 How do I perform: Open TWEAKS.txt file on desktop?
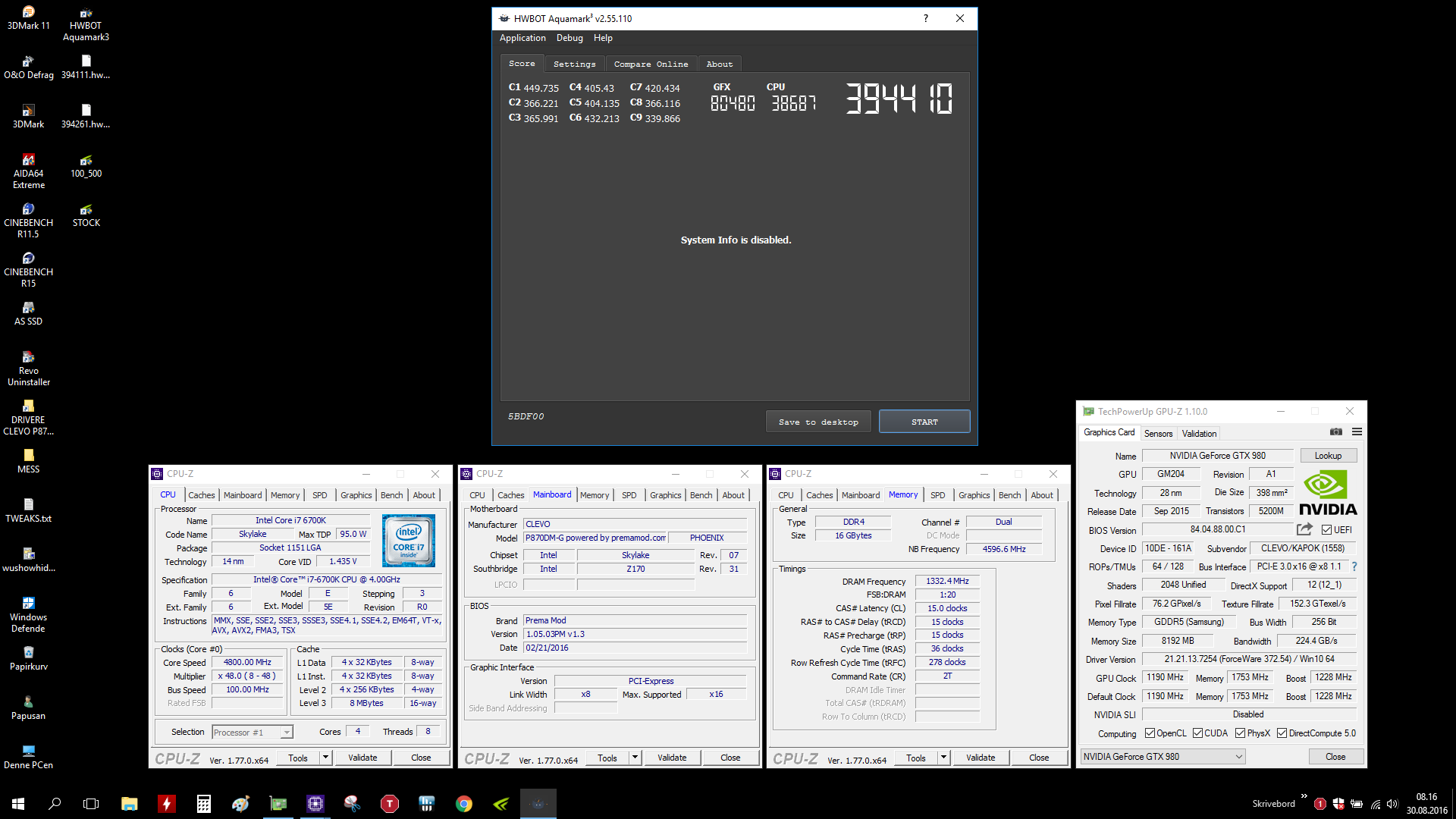(28, 510)
